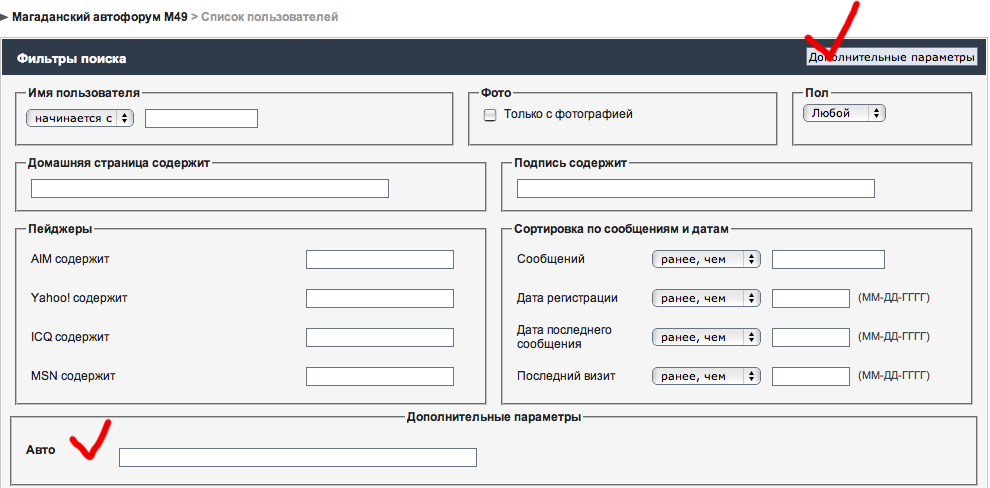Focus the Домашняя страница содержит field
Image resolution: width=990 pixels, height=488 pixels.
tap(210, 189)
